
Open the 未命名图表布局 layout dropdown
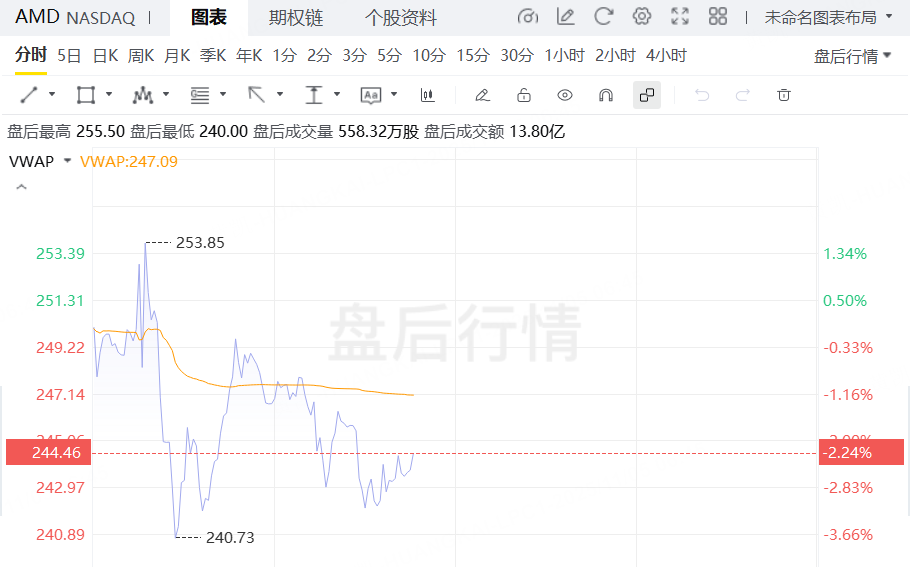click(x=828, y=17)
